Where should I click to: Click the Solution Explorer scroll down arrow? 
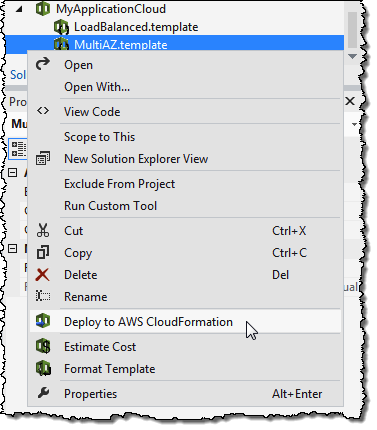pos(352,57)
